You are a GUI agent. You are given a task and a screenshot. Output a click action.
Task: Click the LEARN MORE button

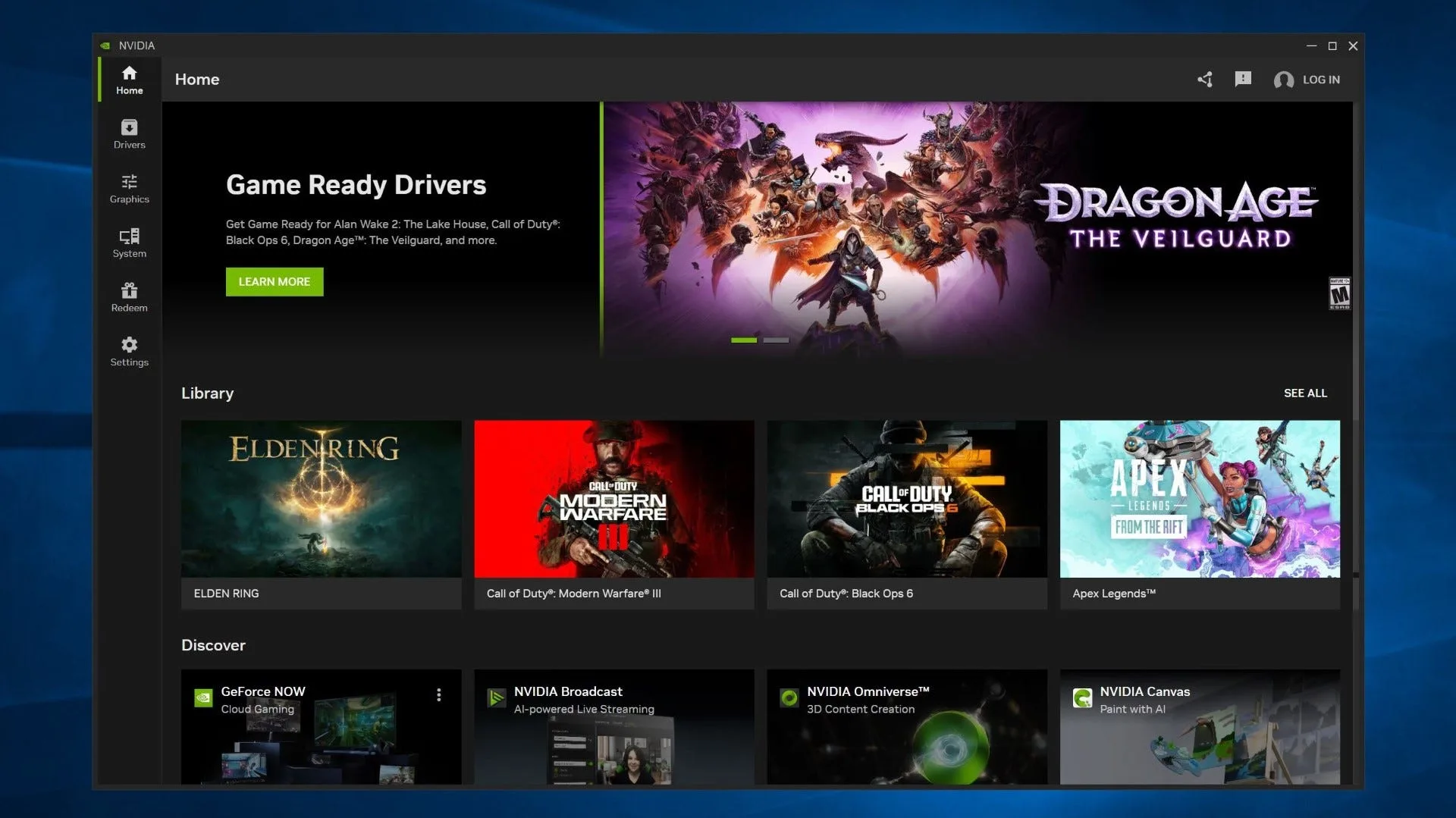click(274, 282)
